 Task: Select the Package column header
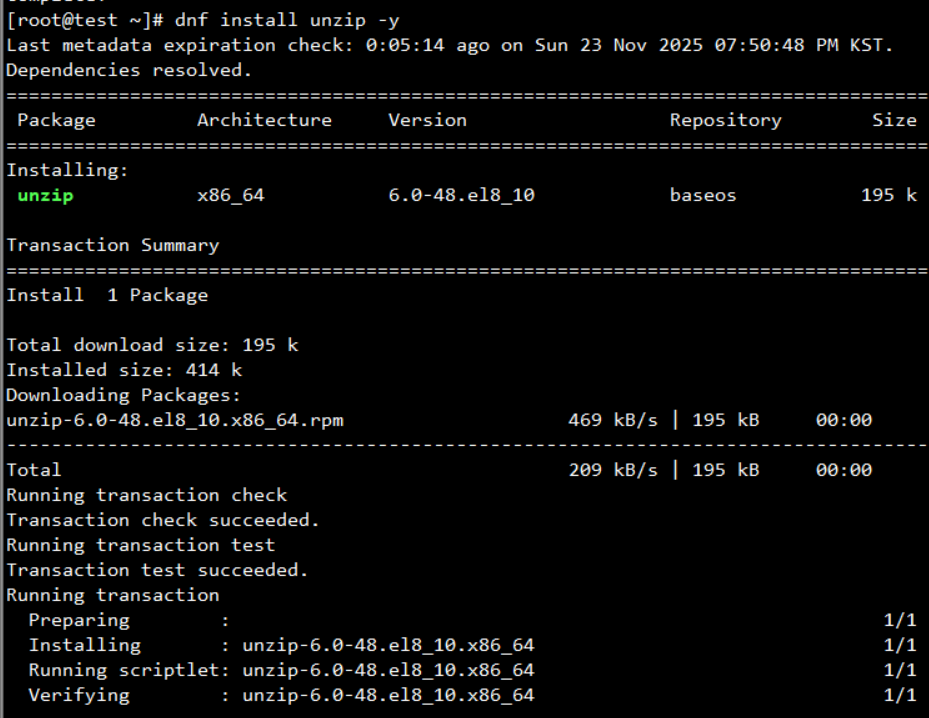tap(56, 121)
